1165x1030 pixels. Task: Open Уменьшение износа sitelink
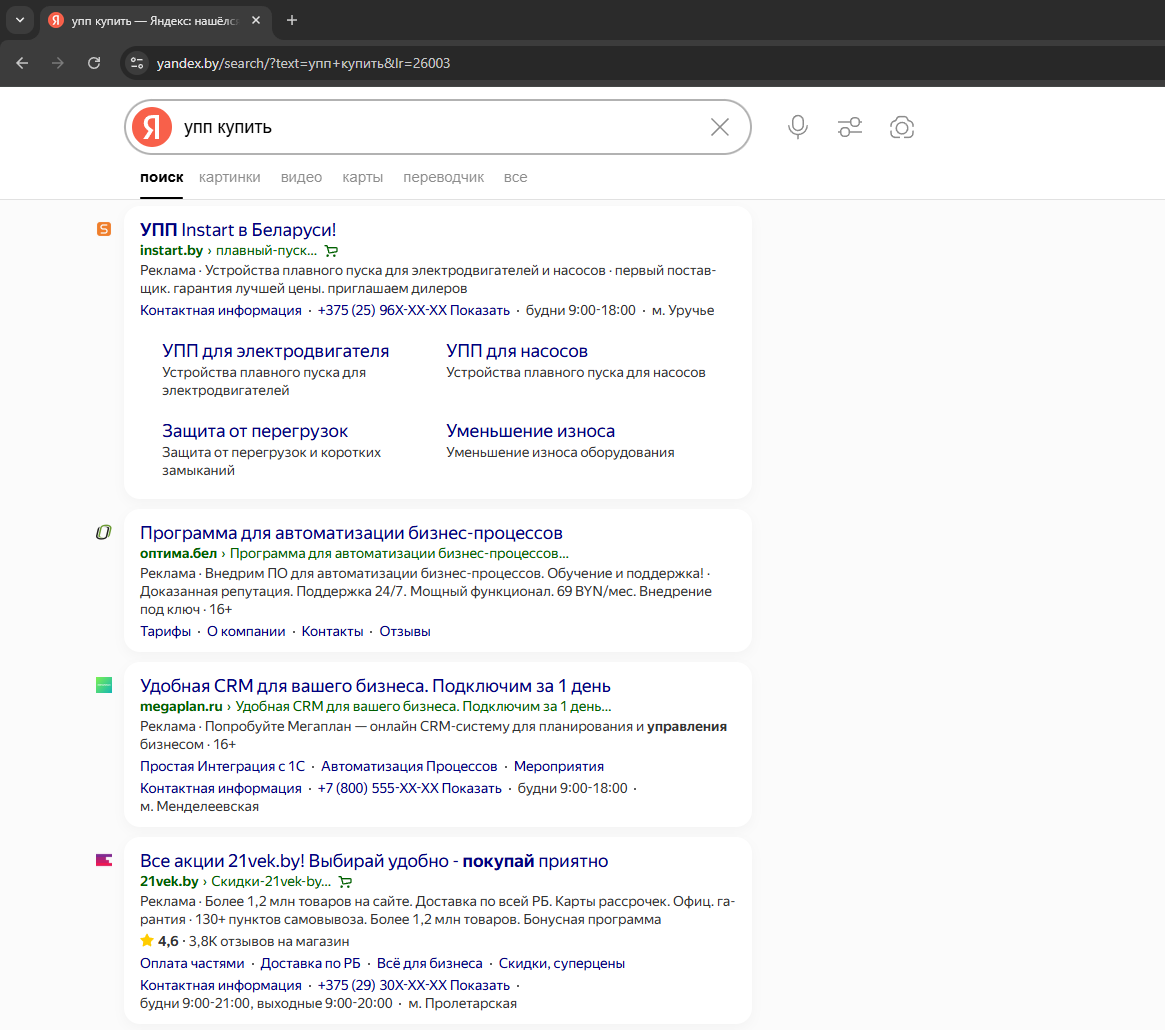(x=530, y=431)
